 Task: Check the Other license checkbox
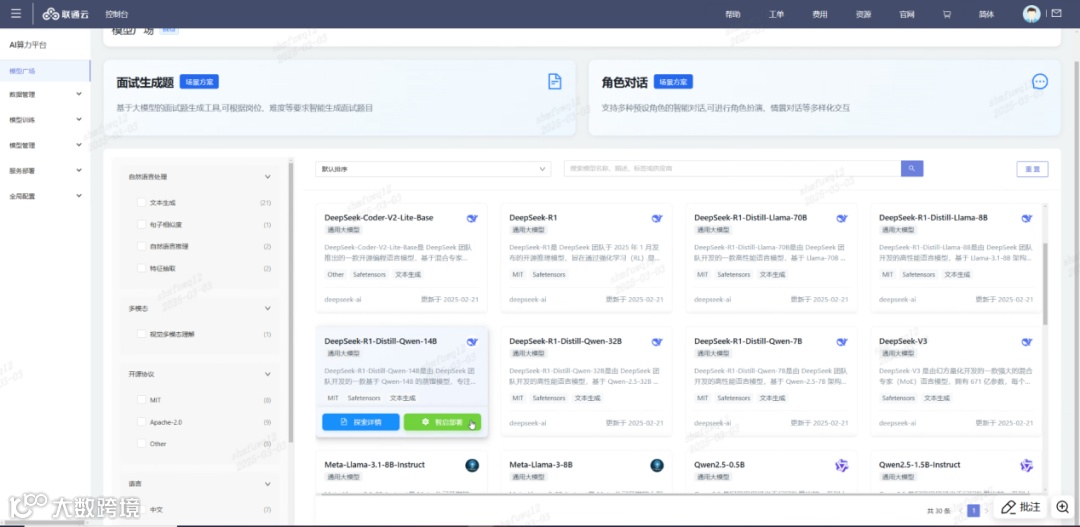[x=141, y=444]
